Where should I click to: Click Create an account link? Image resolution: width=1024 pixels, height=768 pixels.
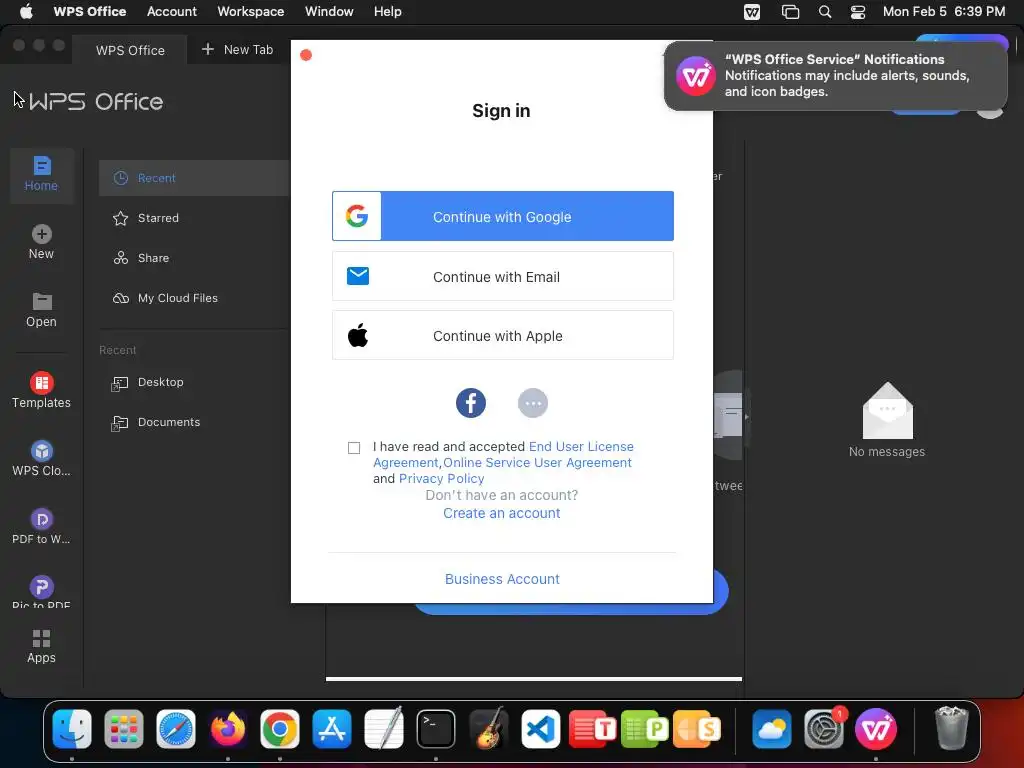[502, 513]
